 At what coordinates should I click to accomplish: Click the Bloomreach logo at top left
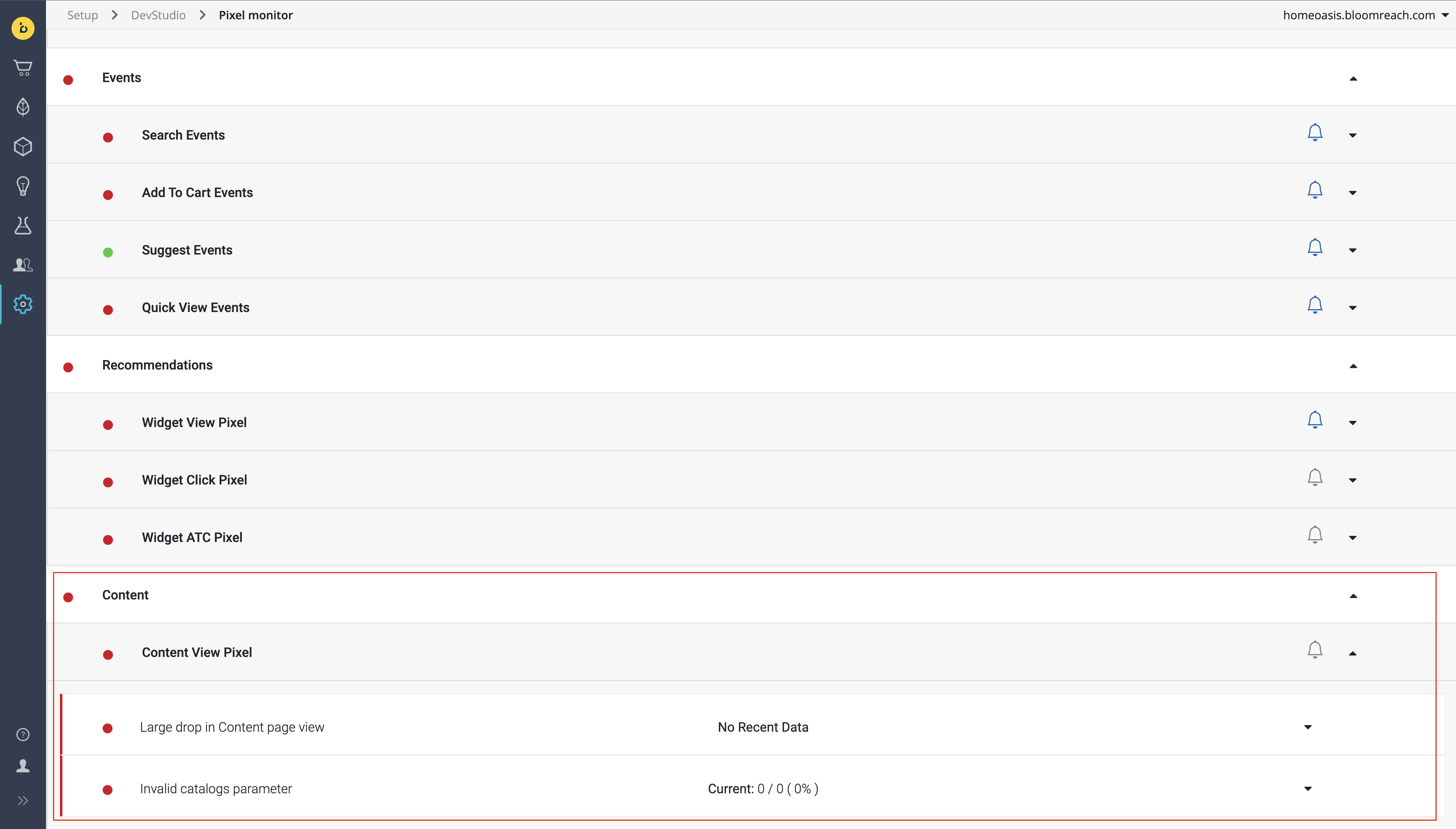point(23,28)
